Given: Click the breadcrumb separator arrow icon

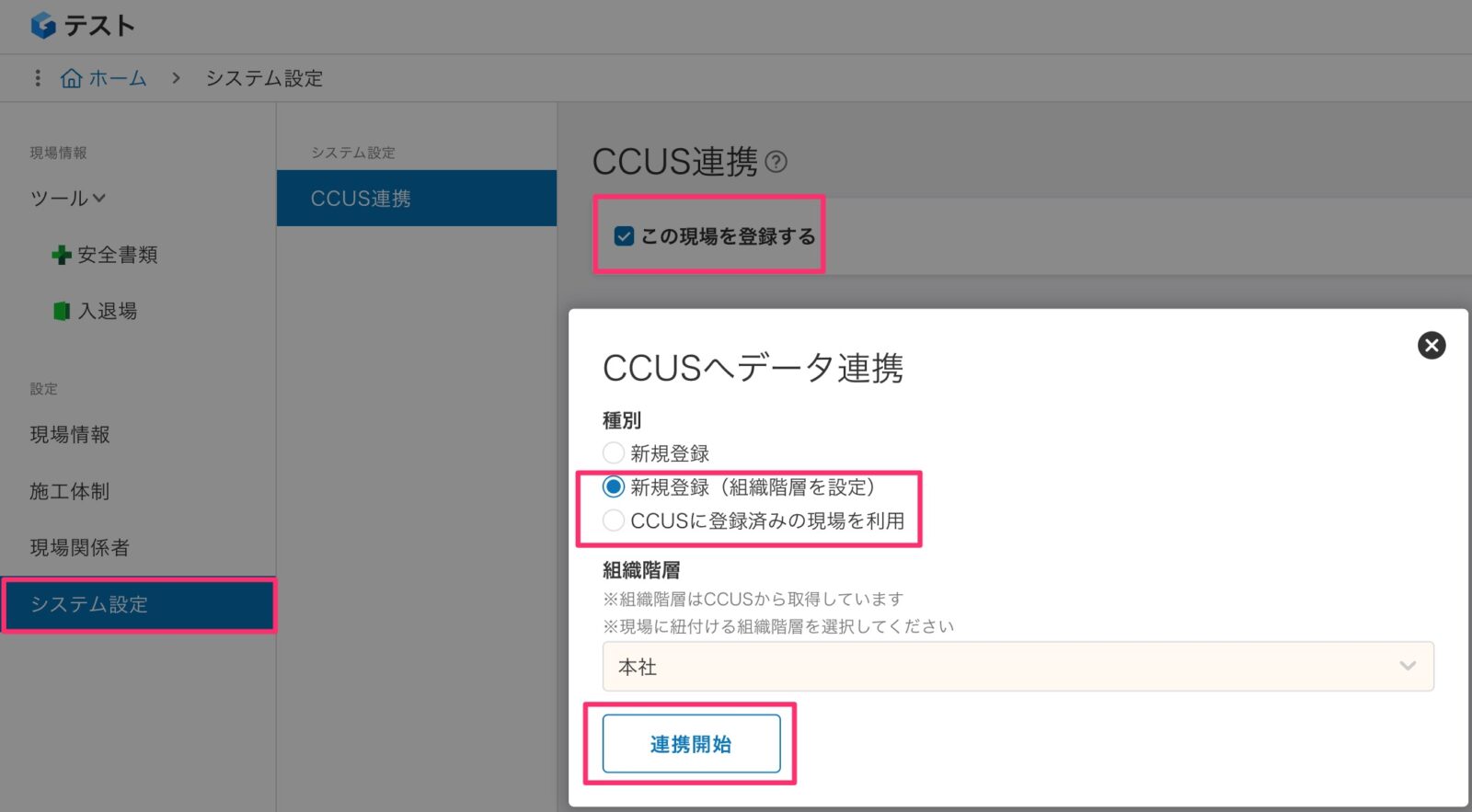Looking at the screenshot, I should pos(176,78).
